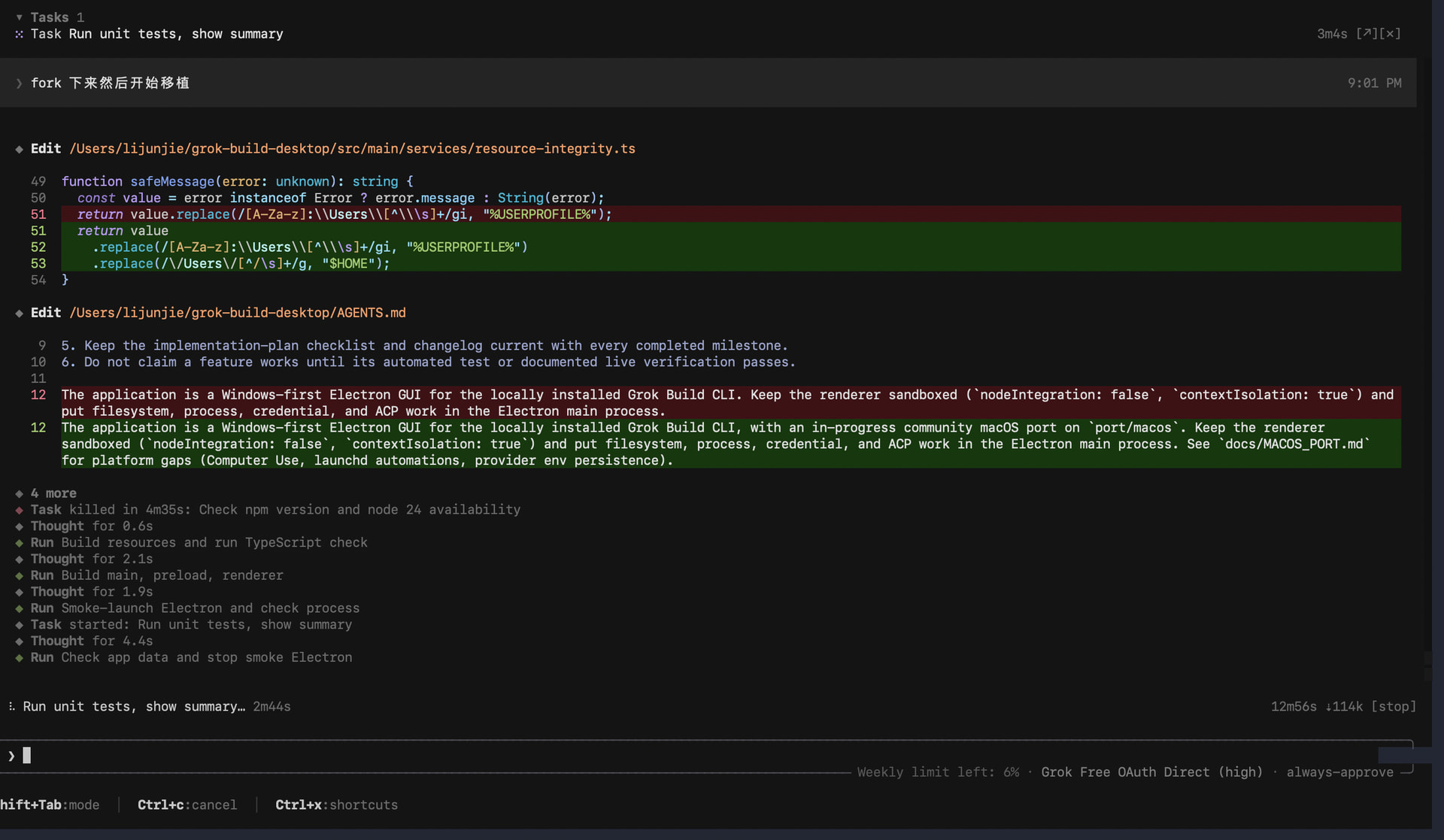This screenshot has width=1444, height=840.
Task: Expand 'Thought for 2.1s' entry
Action: tap(92, 559)
